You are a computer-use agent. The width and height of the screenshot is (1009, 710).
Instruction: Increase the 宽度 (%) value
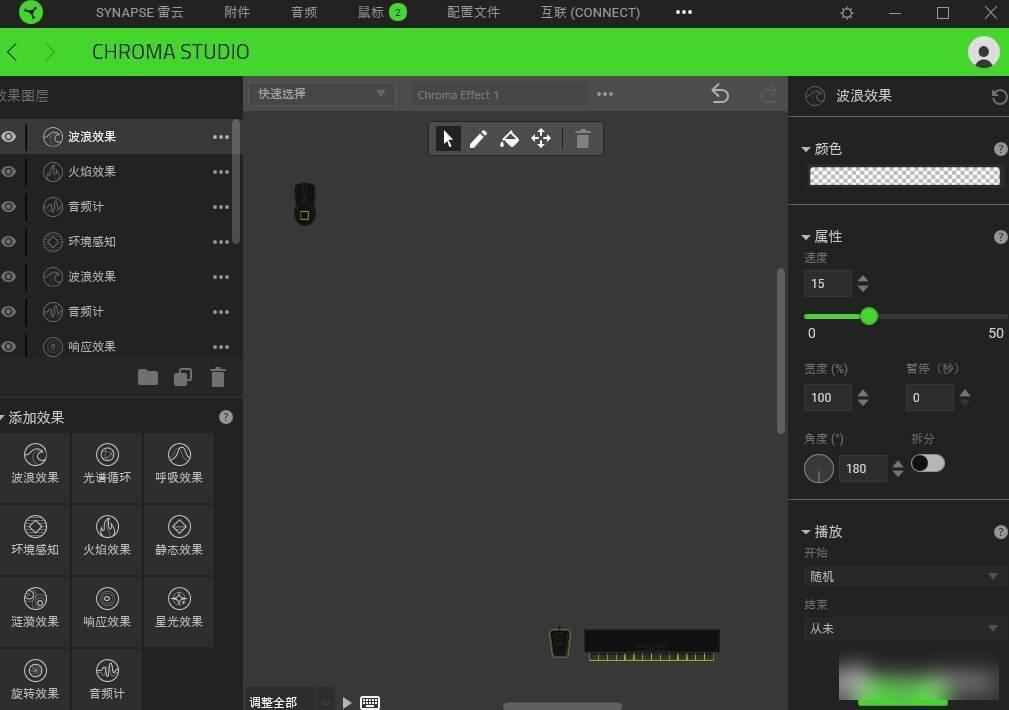pos(863,392)
